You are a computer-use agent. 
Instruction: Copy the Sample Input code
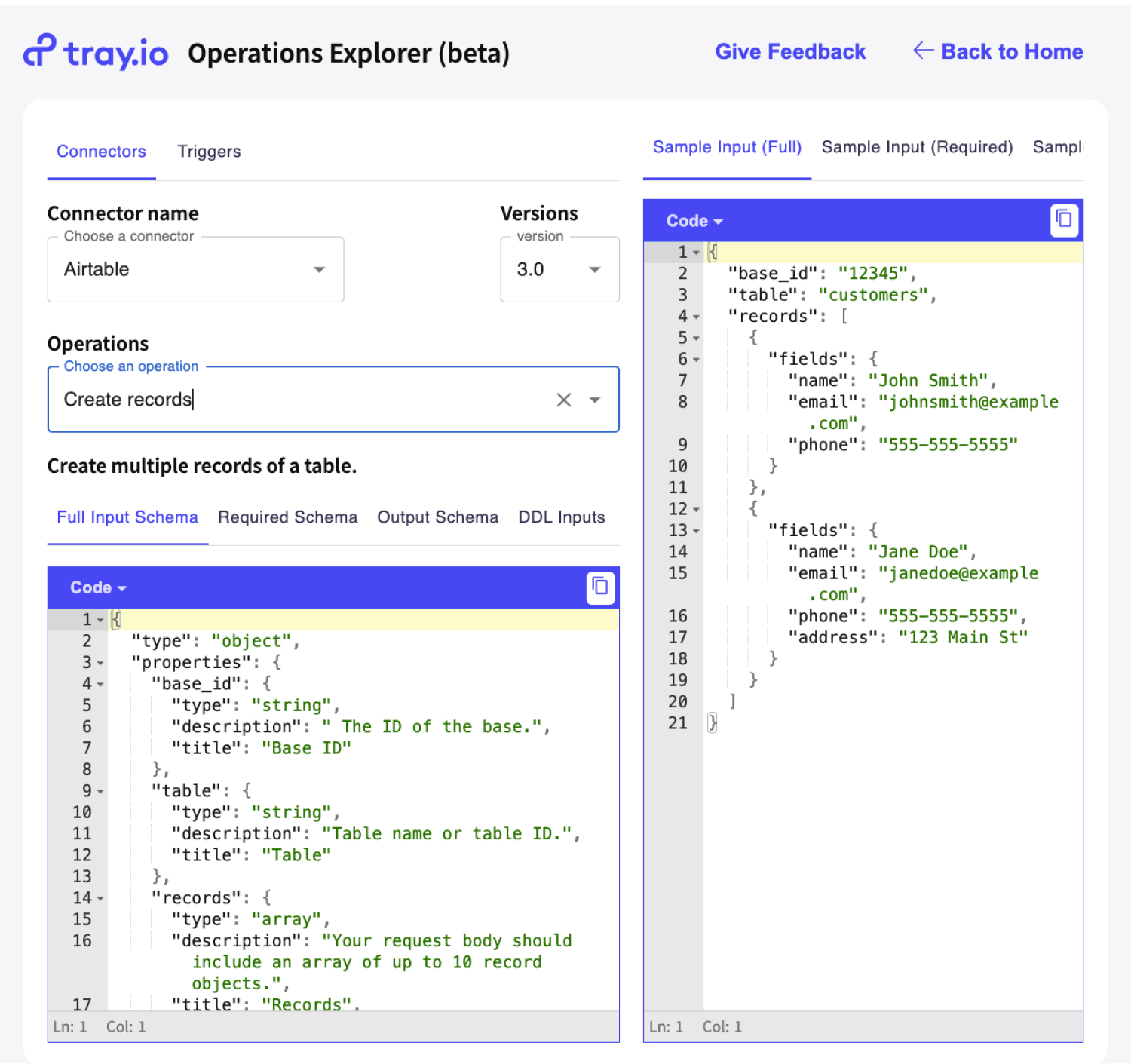1064,220
